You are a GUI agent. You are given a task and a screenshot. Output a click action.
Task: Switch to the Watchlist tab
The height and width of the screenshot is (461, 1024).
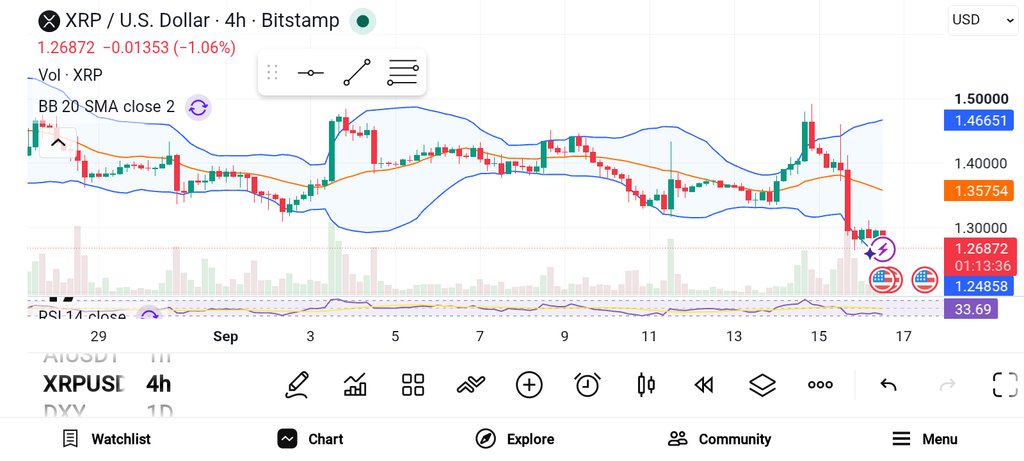[x=106, y=439]
